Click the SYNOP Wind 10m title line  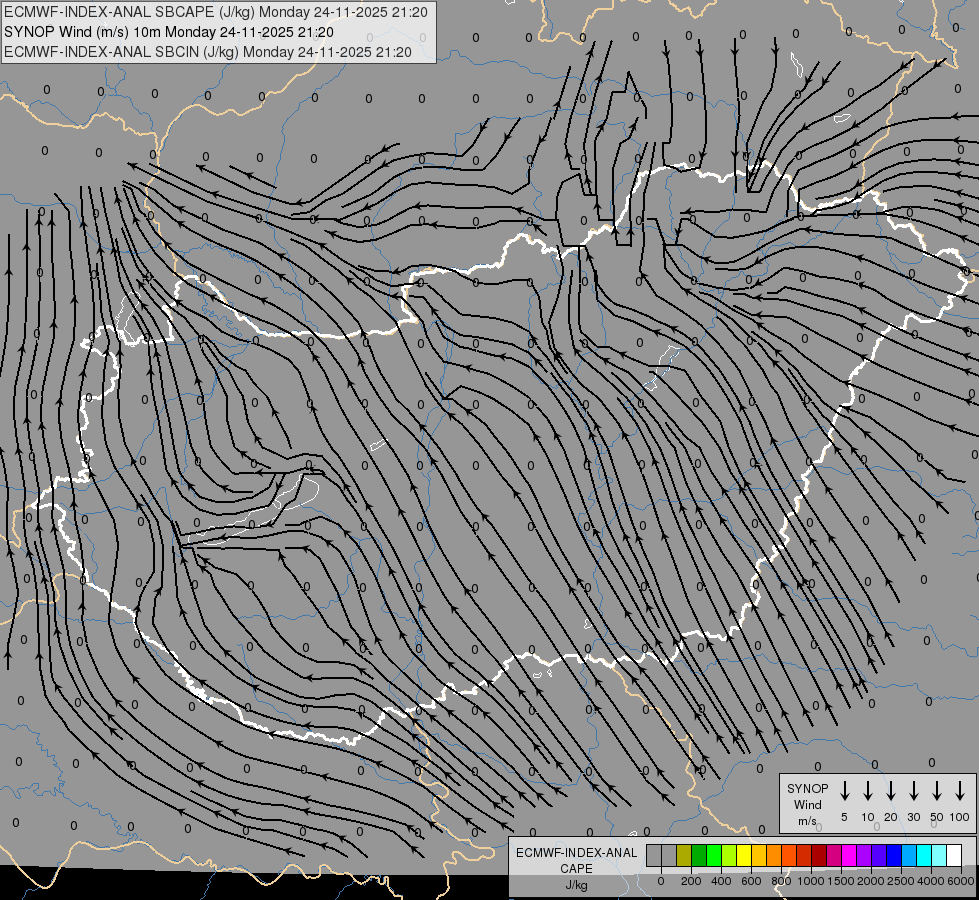pos(169,32)
